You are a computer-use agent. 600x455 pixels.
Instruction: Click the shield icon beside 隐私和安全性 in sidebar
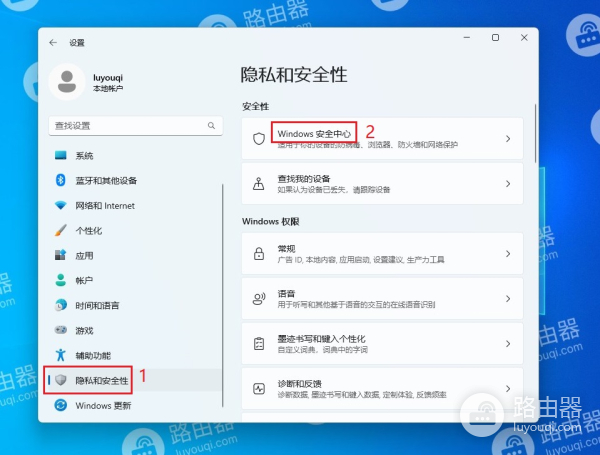60,380
